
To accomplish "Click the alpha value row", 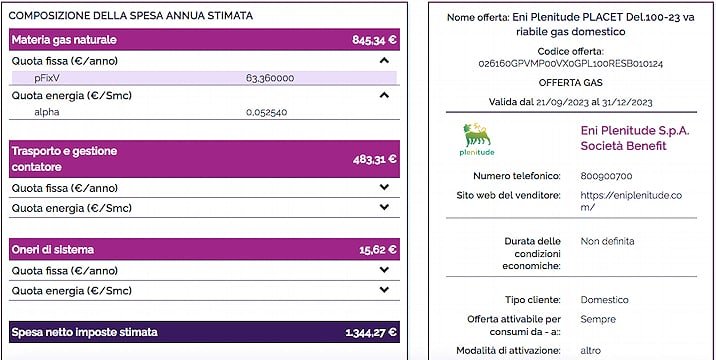I will (204, 112).
